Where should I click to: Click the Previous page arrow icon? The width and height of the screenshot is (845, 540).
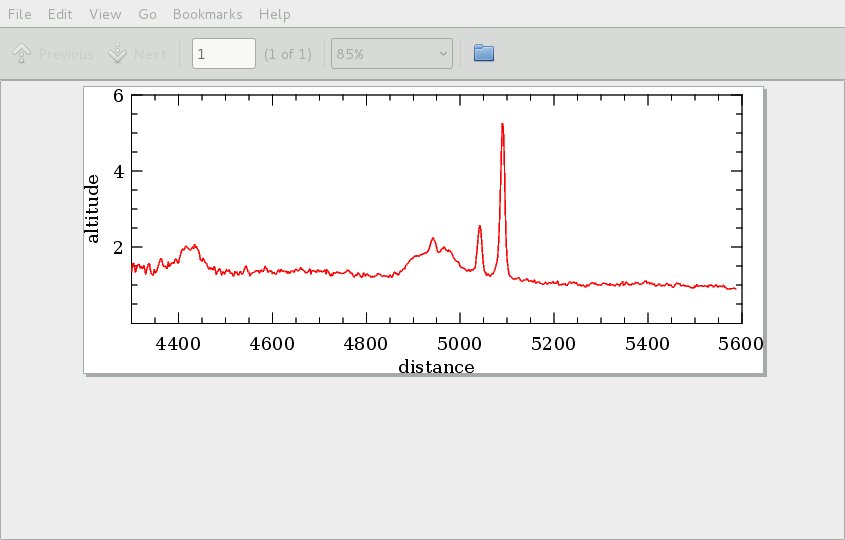pyautogui.click(x=22, y=53)
